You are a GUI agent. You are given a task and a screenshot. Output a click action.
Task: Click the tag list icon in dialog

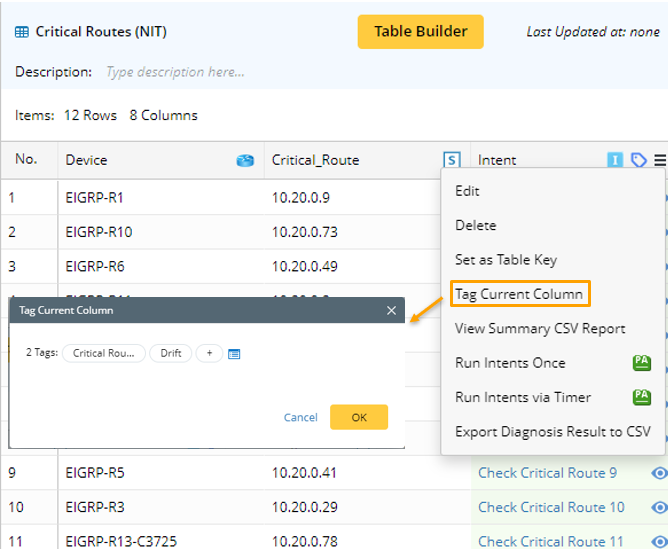(x=234, y=354)
